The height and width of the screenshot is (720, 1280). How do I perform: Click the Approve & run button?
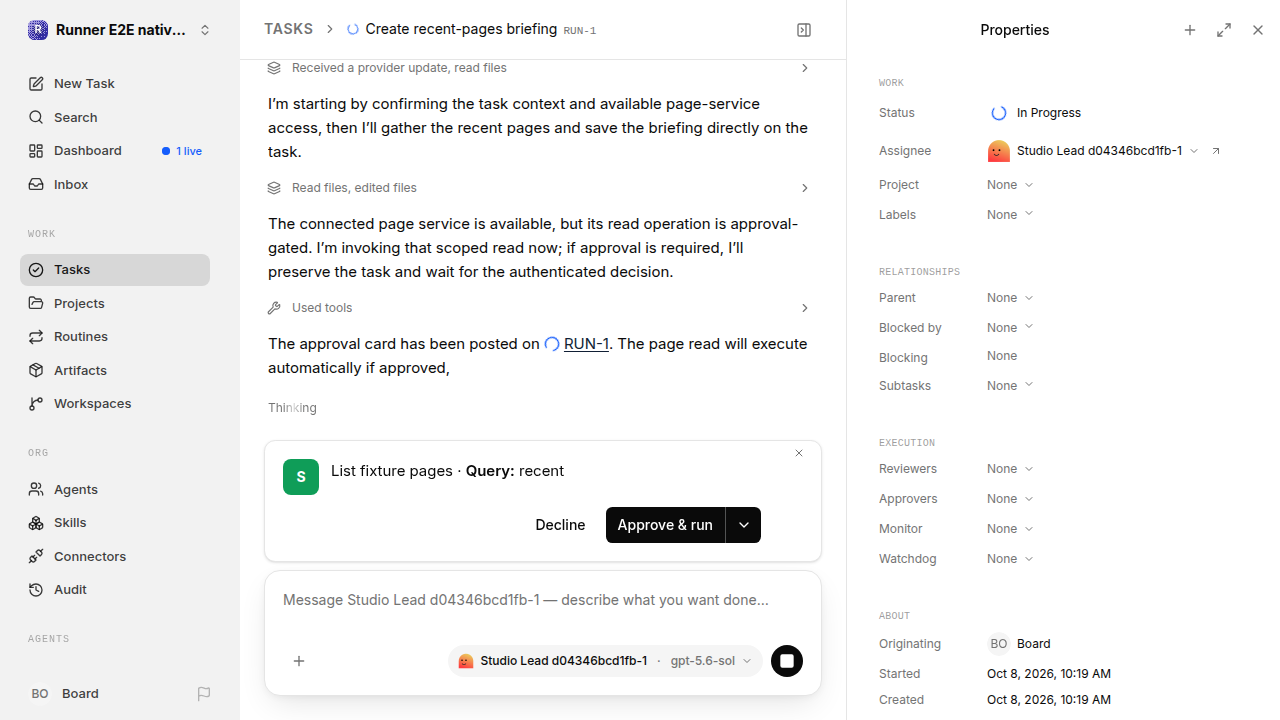pos(665,525)
